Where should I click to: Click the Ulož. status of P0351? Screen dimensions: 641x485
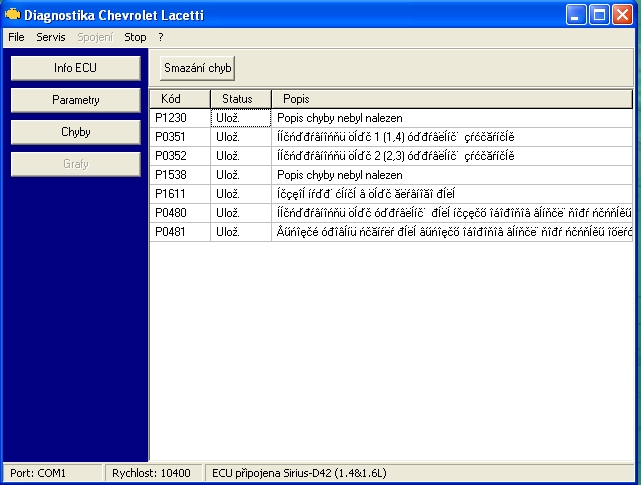pyautogui.click(x=241, y=137)
